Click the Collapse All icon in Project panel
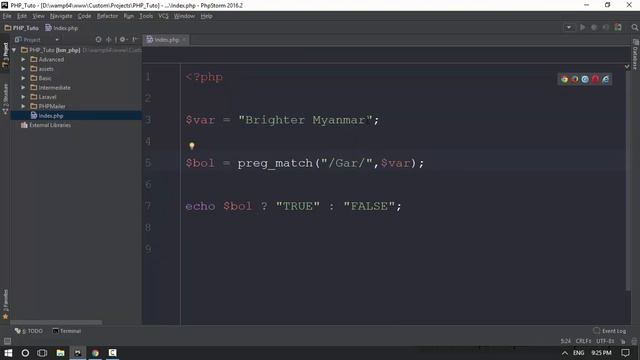Image resolution: width=640 pixels, height=360 pixels. (x=109, y=40)
